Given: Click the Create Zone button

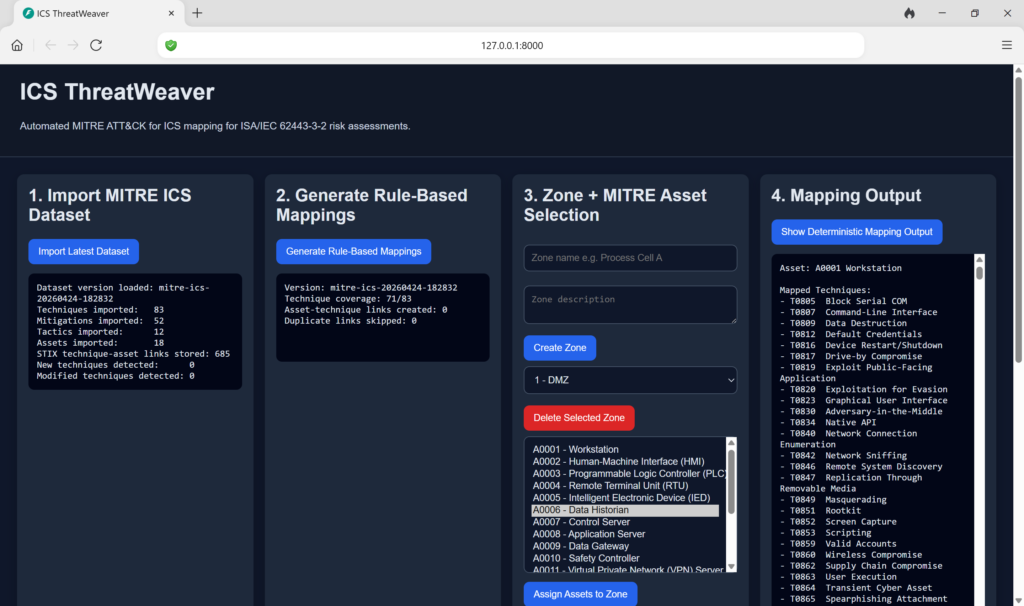Looking at the screenshot, I should click(560, 347).
